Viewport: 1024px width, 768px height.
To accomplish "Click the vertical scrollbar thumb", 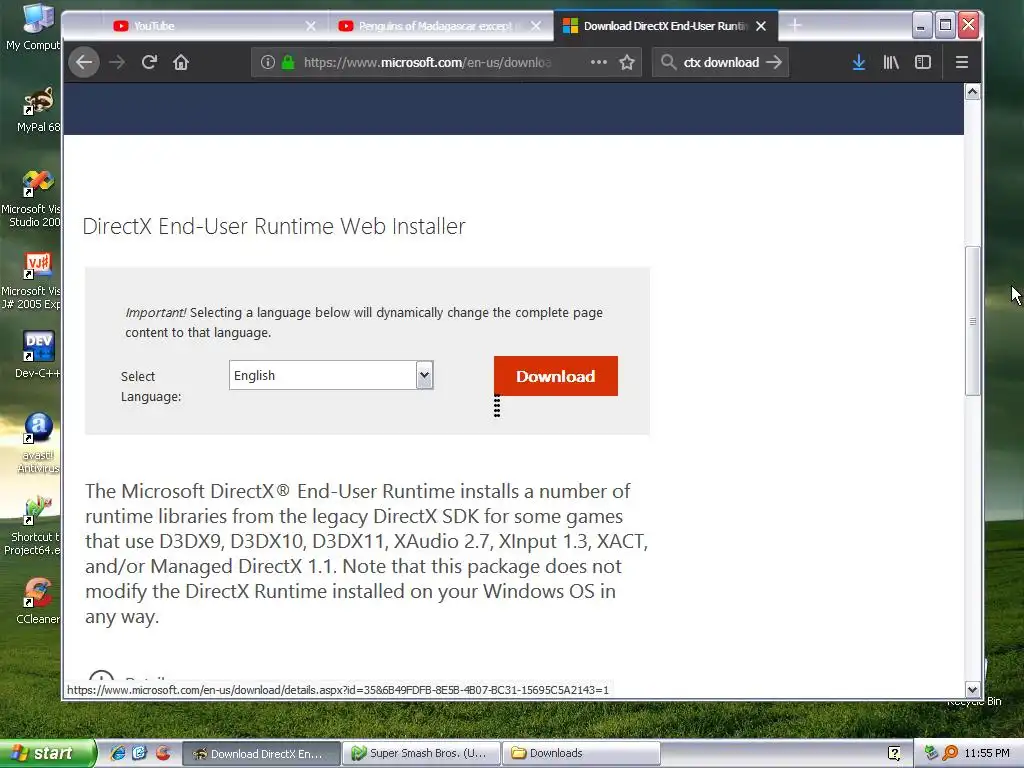I will [972, 321].
